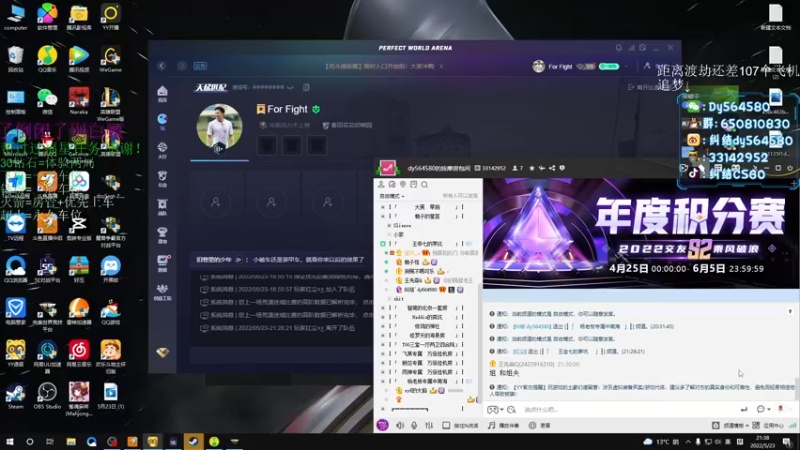Click Windows Start button on taskbar

[9, 441]
